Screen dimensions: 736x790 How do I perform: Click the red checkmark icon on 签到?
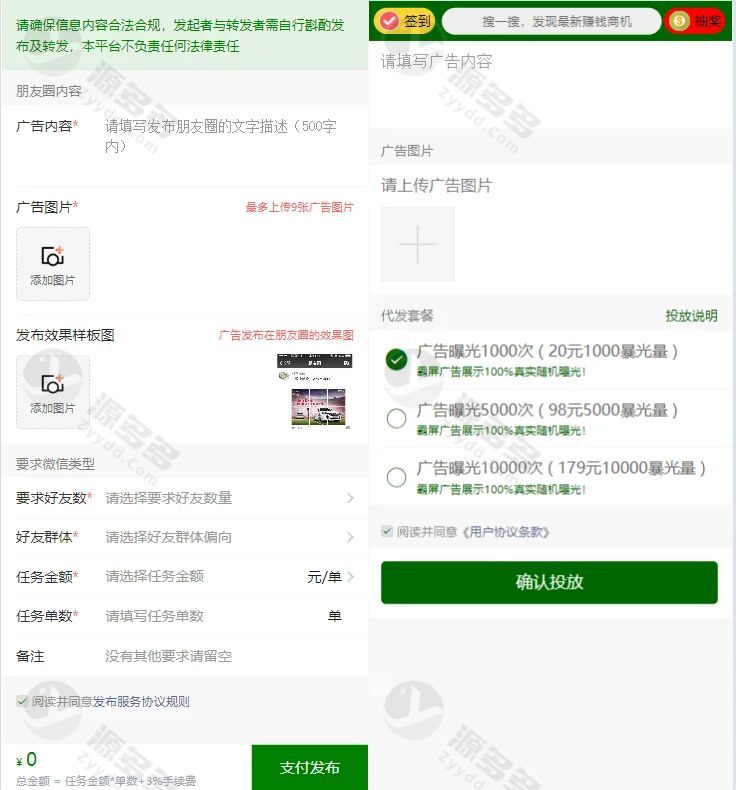click(x=389, y=21)
